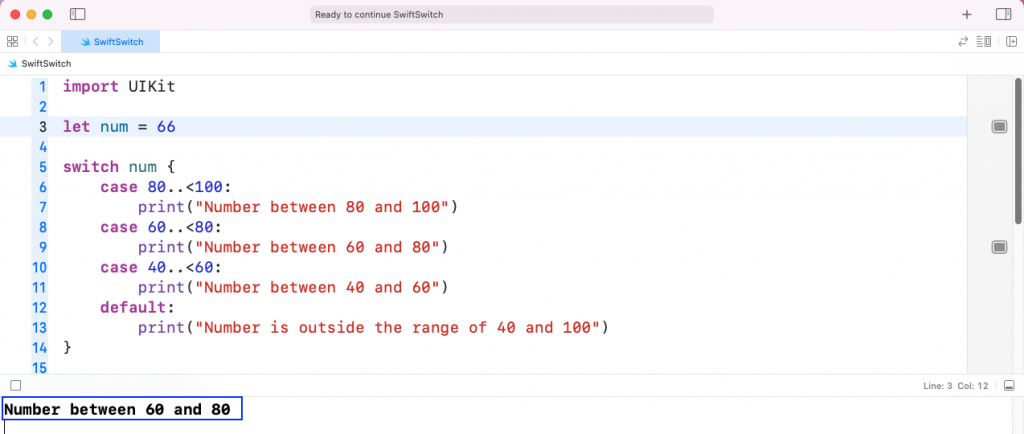Click line number 15 in the gutter
This screenshot has width=1024, height=434.
click(x=39, y=367)
